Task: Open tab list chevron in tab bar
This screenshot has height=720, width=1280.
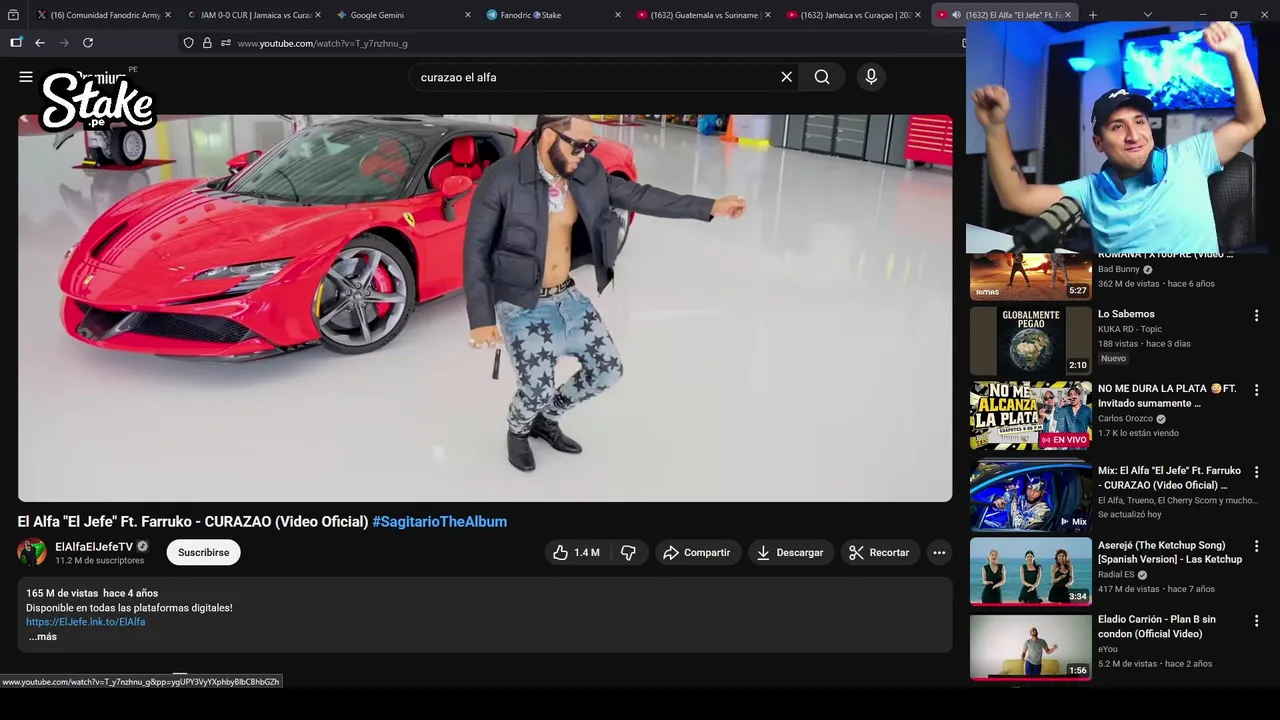Action: [x=1147, y=15]
